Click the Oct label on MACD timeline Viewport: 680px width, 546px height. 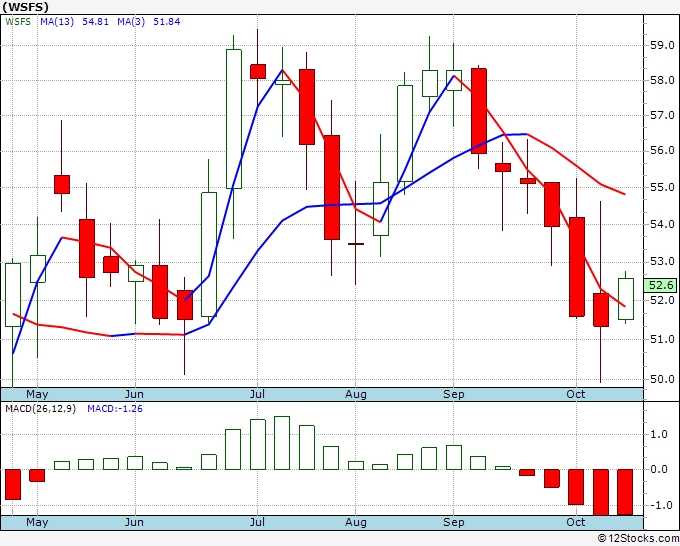575,522
